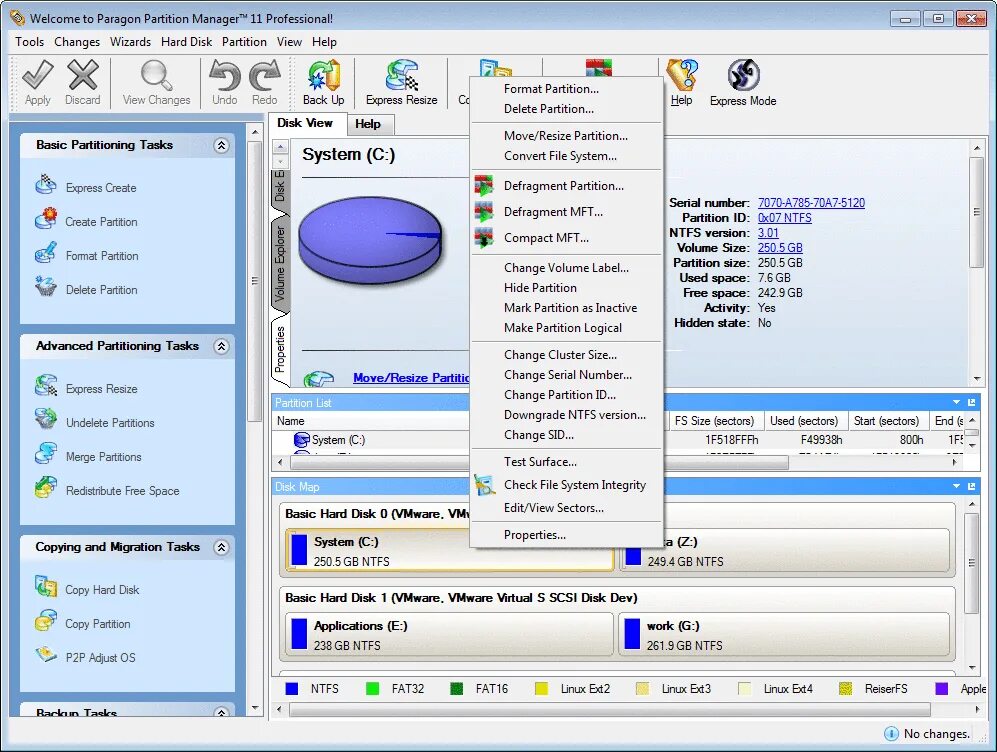The width and height of the screenshot is (997, 752).
Task: Click the serial number link 7070-A785-70A7-5120
Action: click(x=811, y=203)
